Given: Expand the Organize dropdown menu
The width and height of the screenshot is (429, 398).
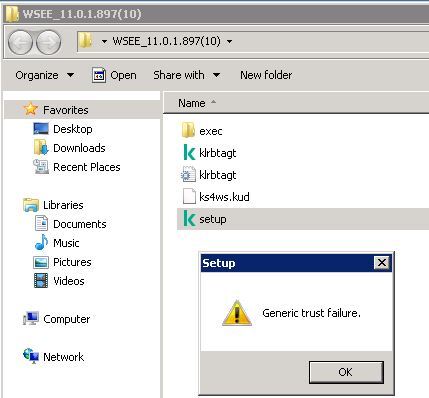Looking at the screenshot, I should (x=45, y=75).
